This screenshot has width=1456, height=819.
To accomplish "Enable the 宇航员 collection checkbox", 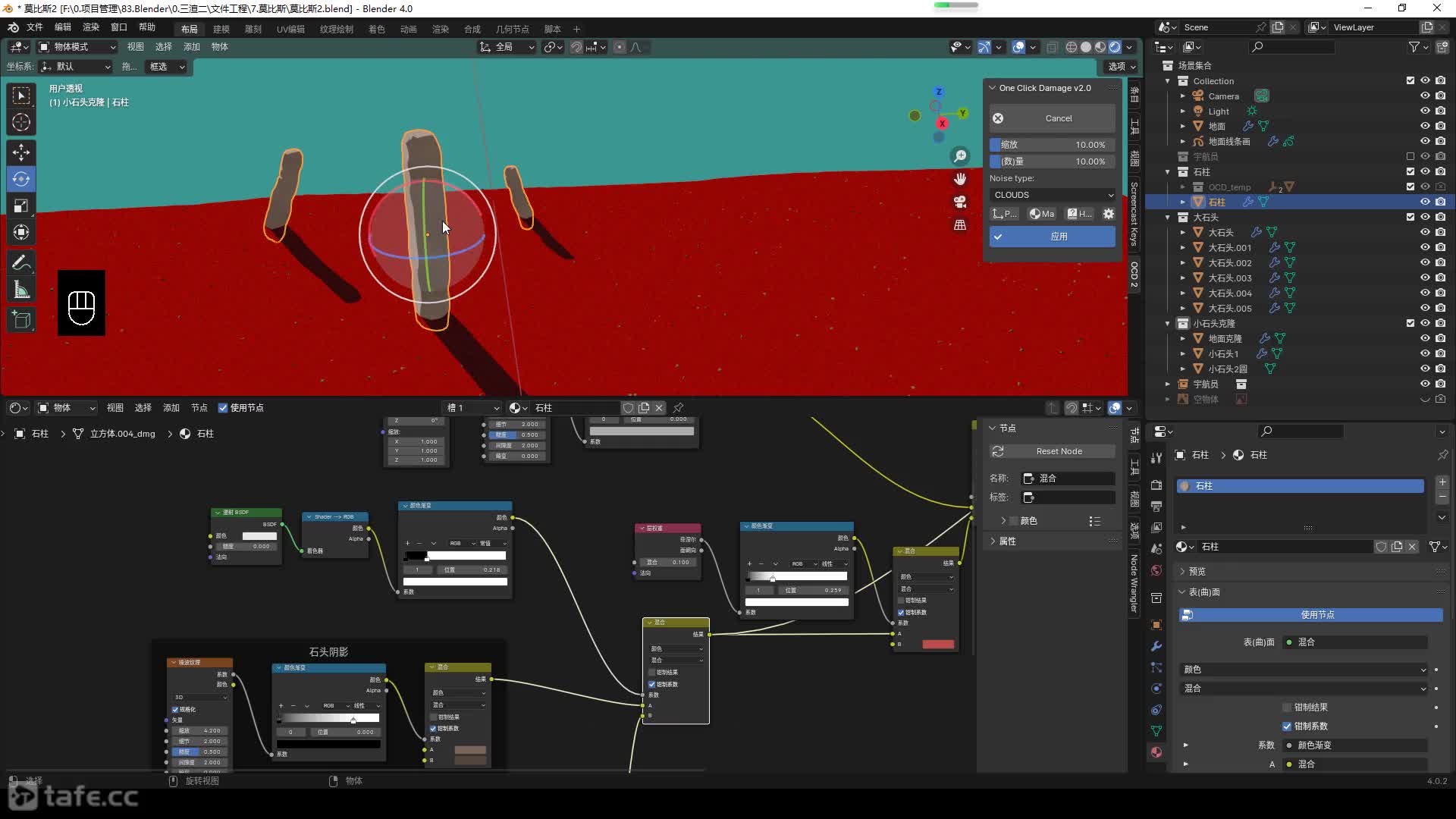I will click(1410, 157).
